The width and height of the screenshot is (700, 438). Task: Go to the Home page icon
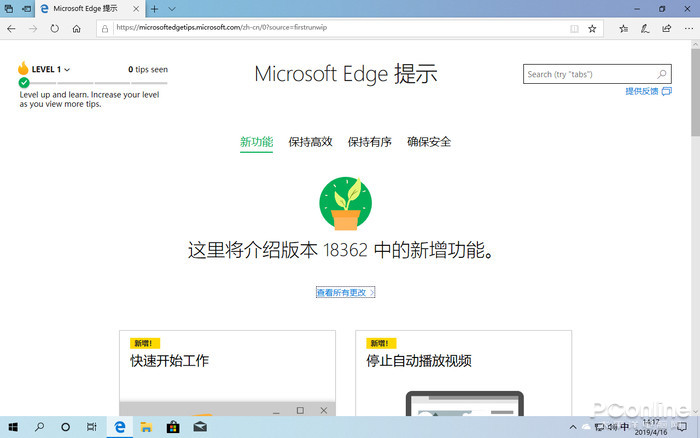(77, 29)
